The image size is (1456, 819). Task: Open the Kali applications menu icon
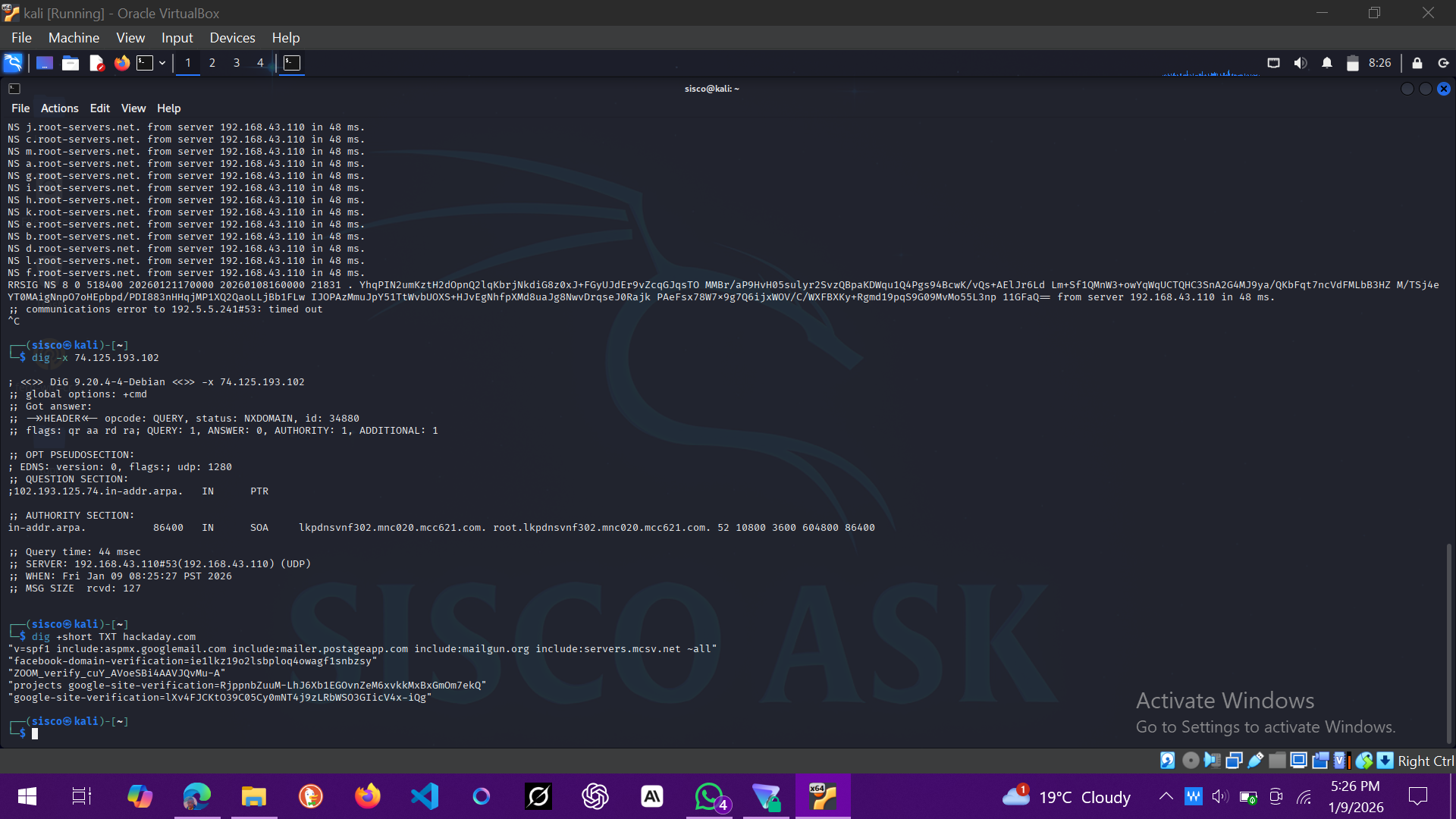pos(13,63)
